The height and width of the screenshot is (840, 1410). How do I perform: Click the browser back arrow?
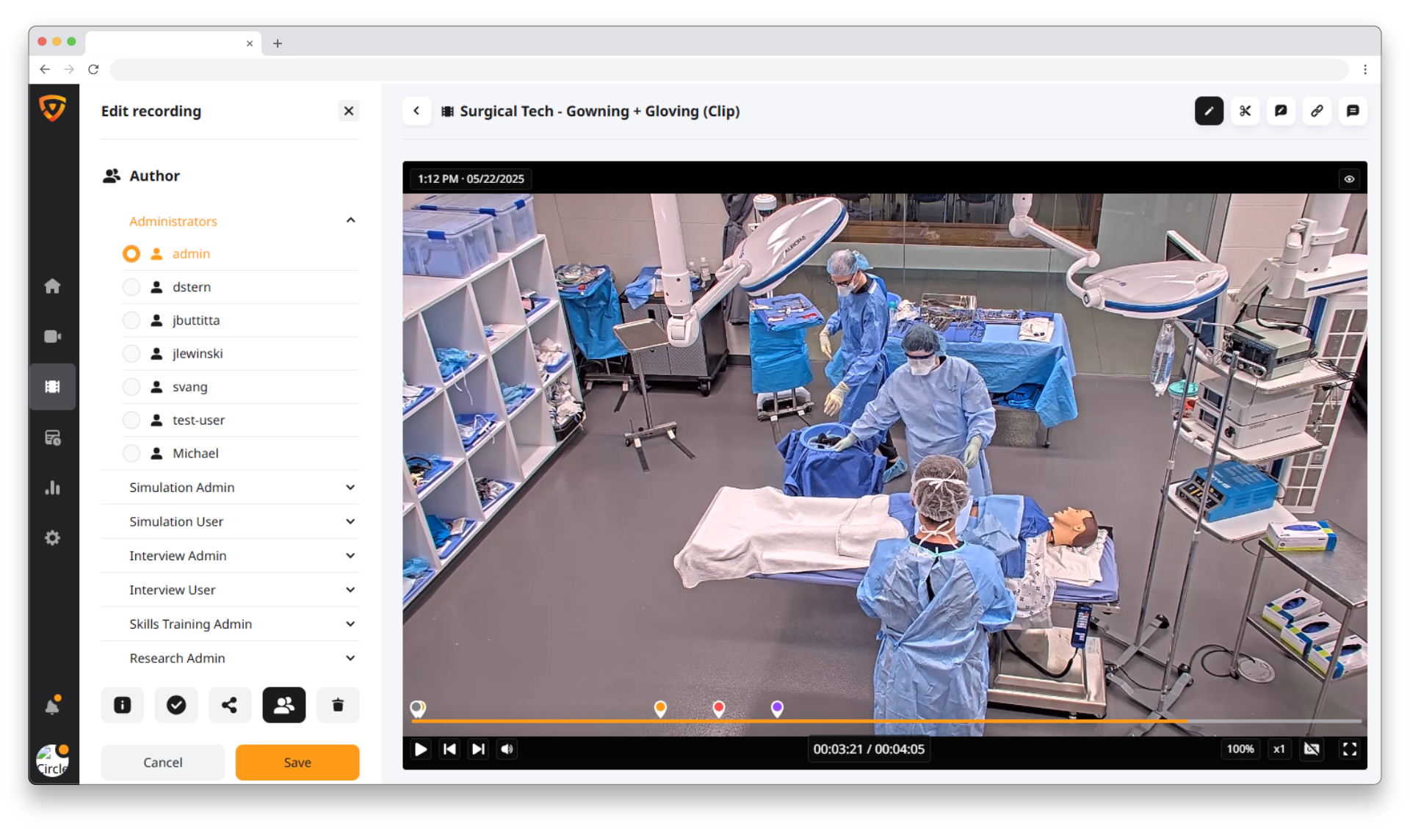click(x=45, y=69)
